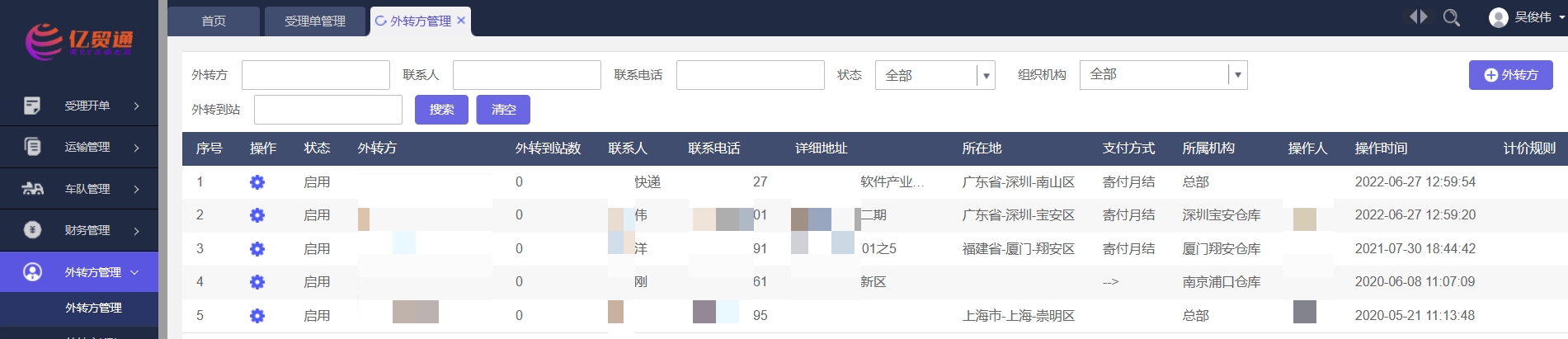
Task: Click the gear icon in row 1
Action: 257,182
